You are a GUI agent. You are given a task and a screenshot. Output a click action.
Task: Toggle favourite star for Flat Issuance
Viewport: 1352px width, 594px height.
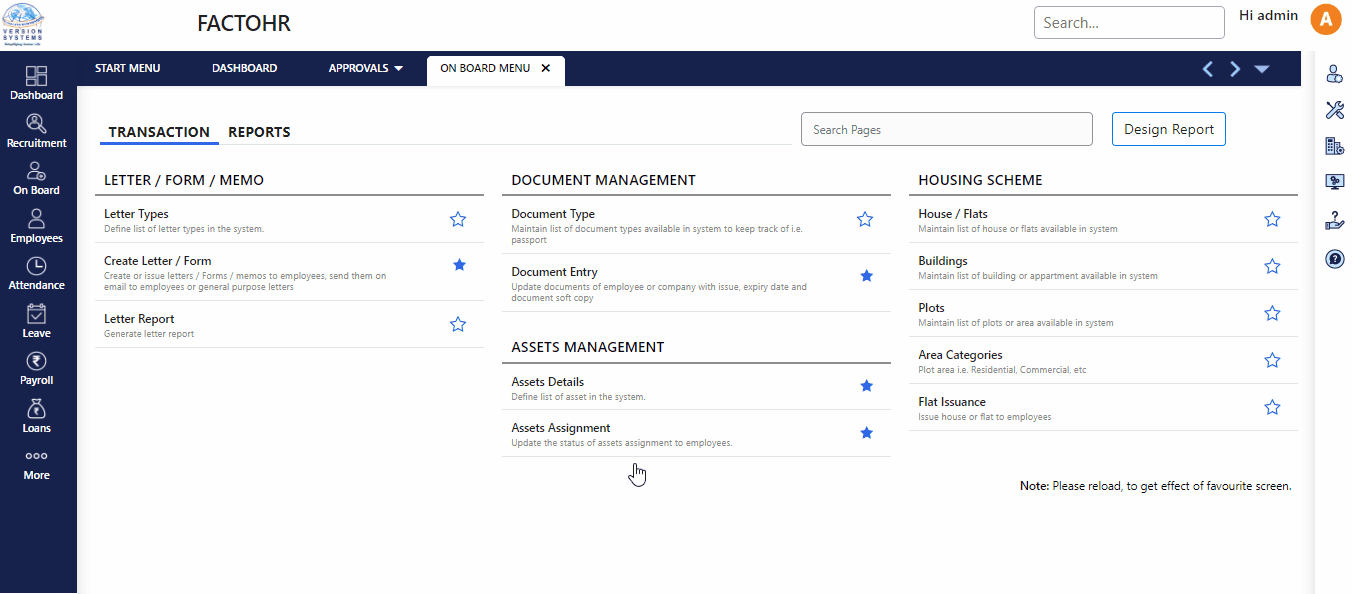point(1272,407)
